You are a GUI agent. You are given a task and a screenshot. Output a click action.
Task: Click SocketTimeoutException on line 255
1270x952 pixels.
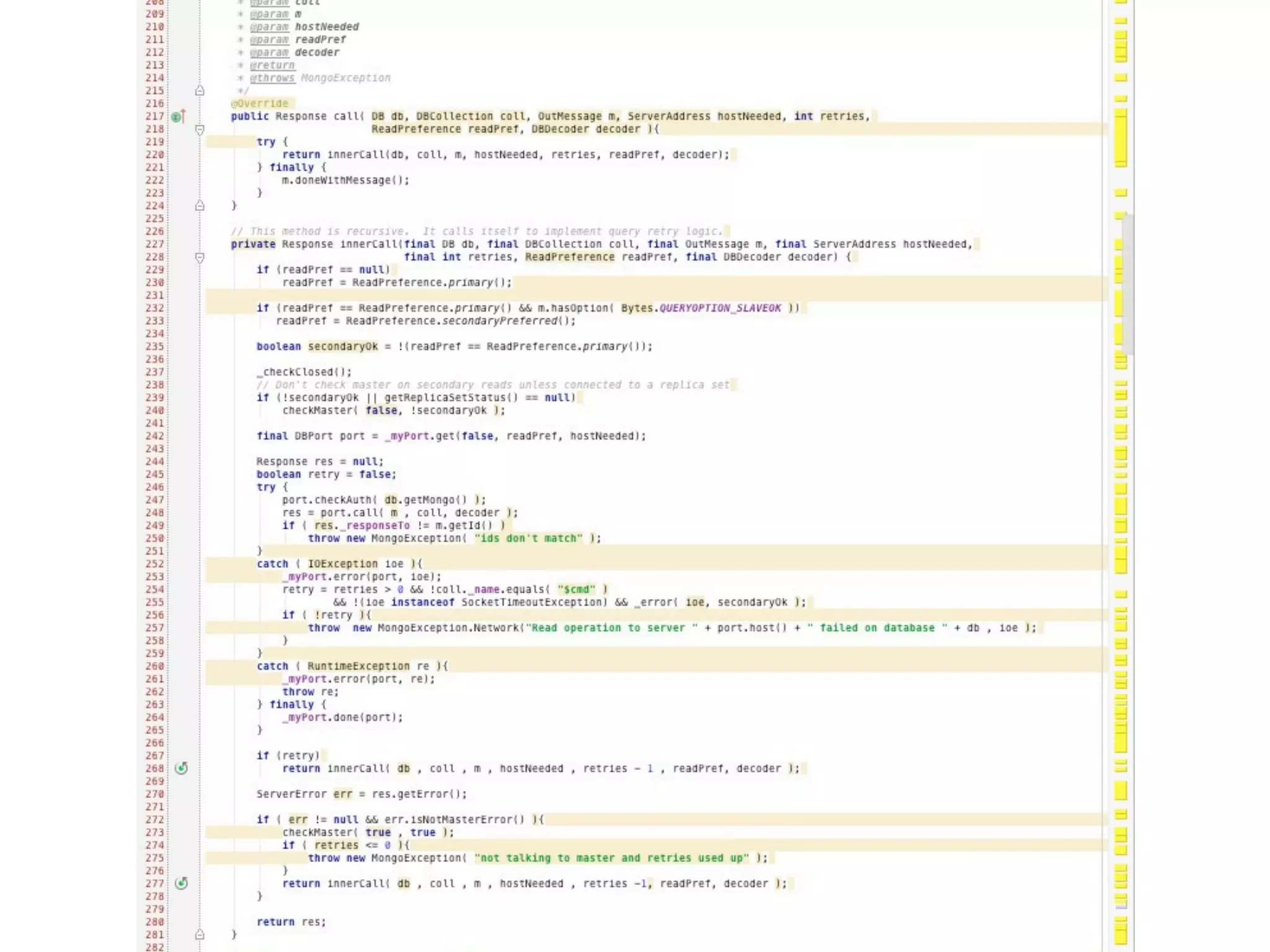(532, 602)
